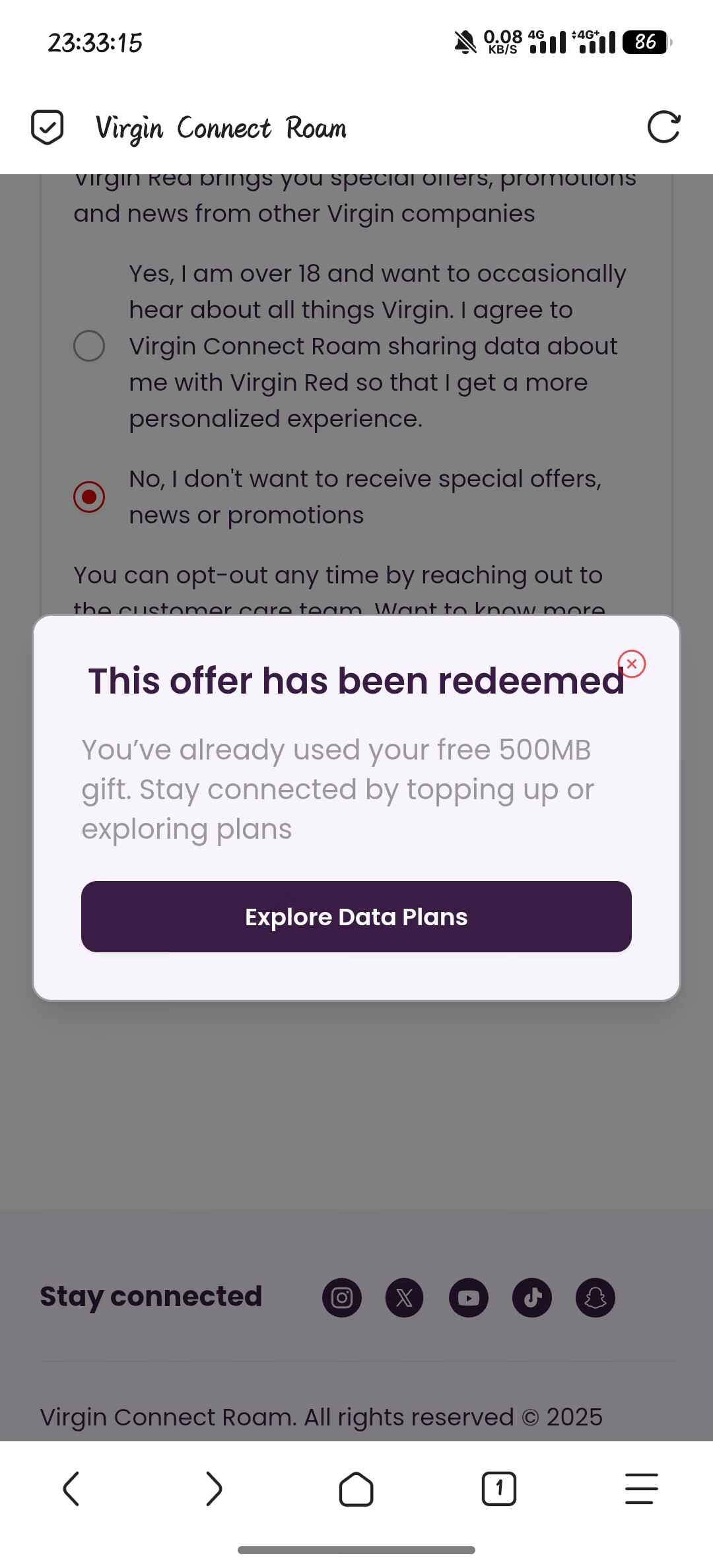Open the X (Twitter) social link

[404, 1297]
